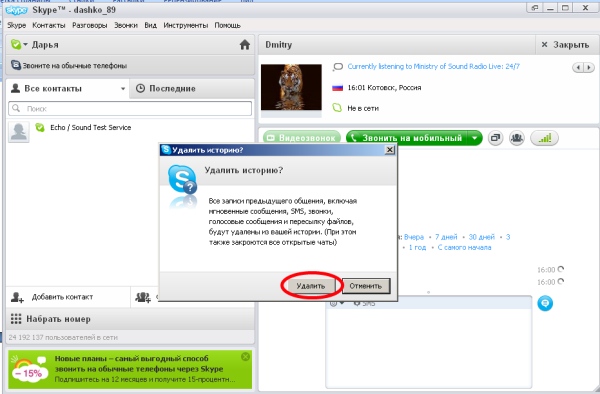Click the Skype logo in title bar
This screenshot has height=394, width=600.
16,10
